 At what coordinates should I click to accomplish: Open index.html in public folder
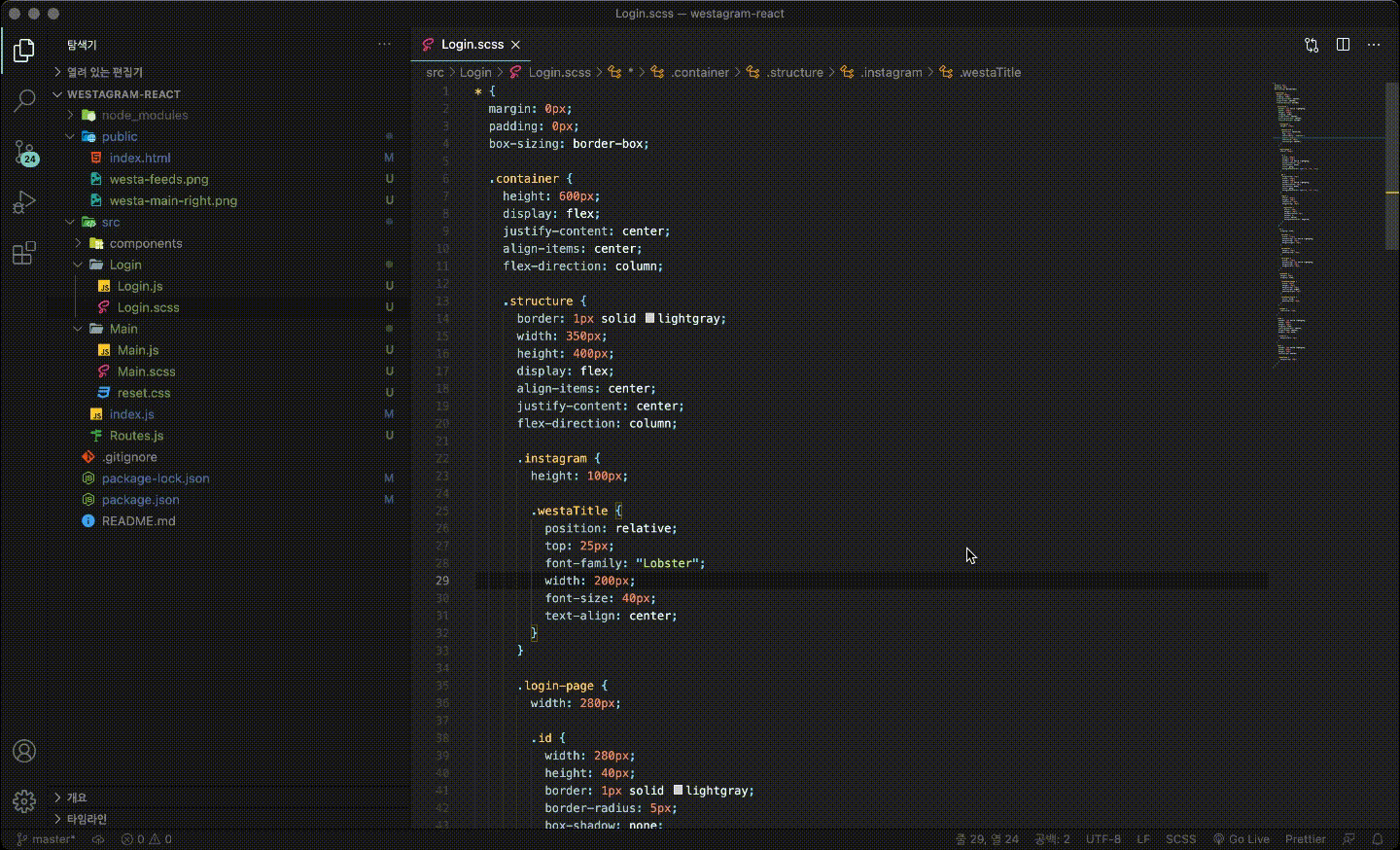(x=228, y=158)
